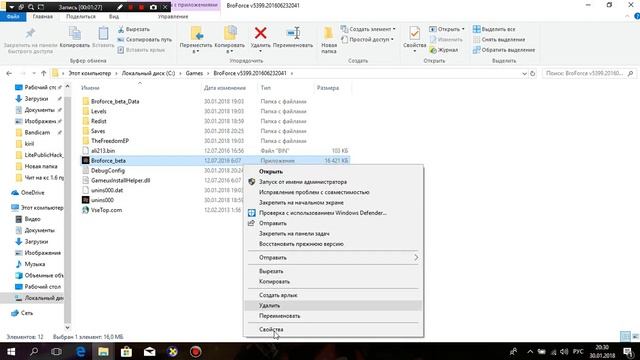Expand the New Item (Создать элемент) dropdown
Image resolution: width=640 pixels, height=360 pixels.
pos(394,29)
